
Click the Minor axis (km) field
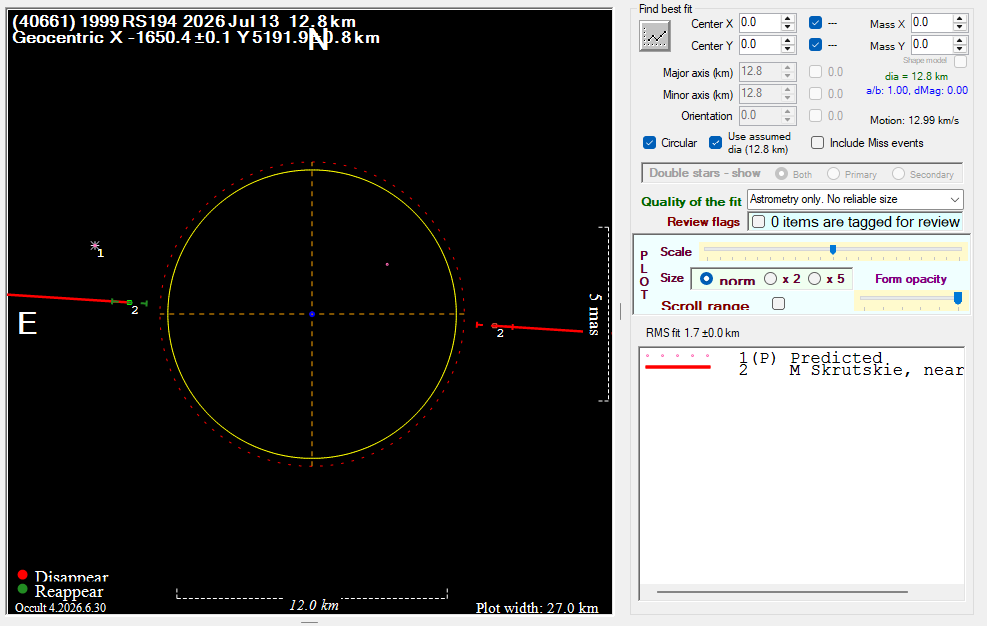click(759, 94)
